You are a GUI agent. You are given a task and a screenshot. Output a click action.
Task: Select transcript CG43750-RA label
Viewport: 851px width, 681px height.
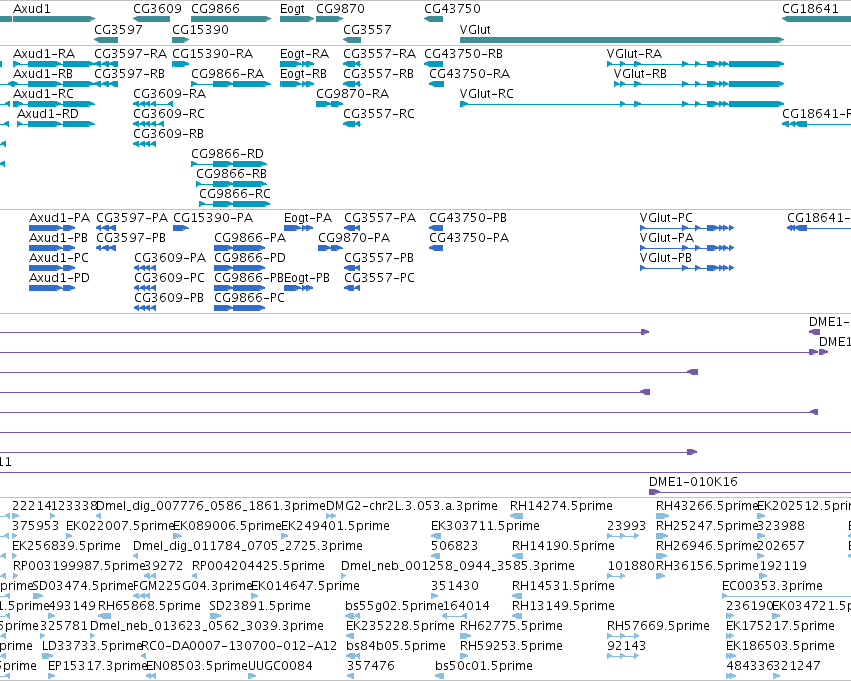[469, 74]
